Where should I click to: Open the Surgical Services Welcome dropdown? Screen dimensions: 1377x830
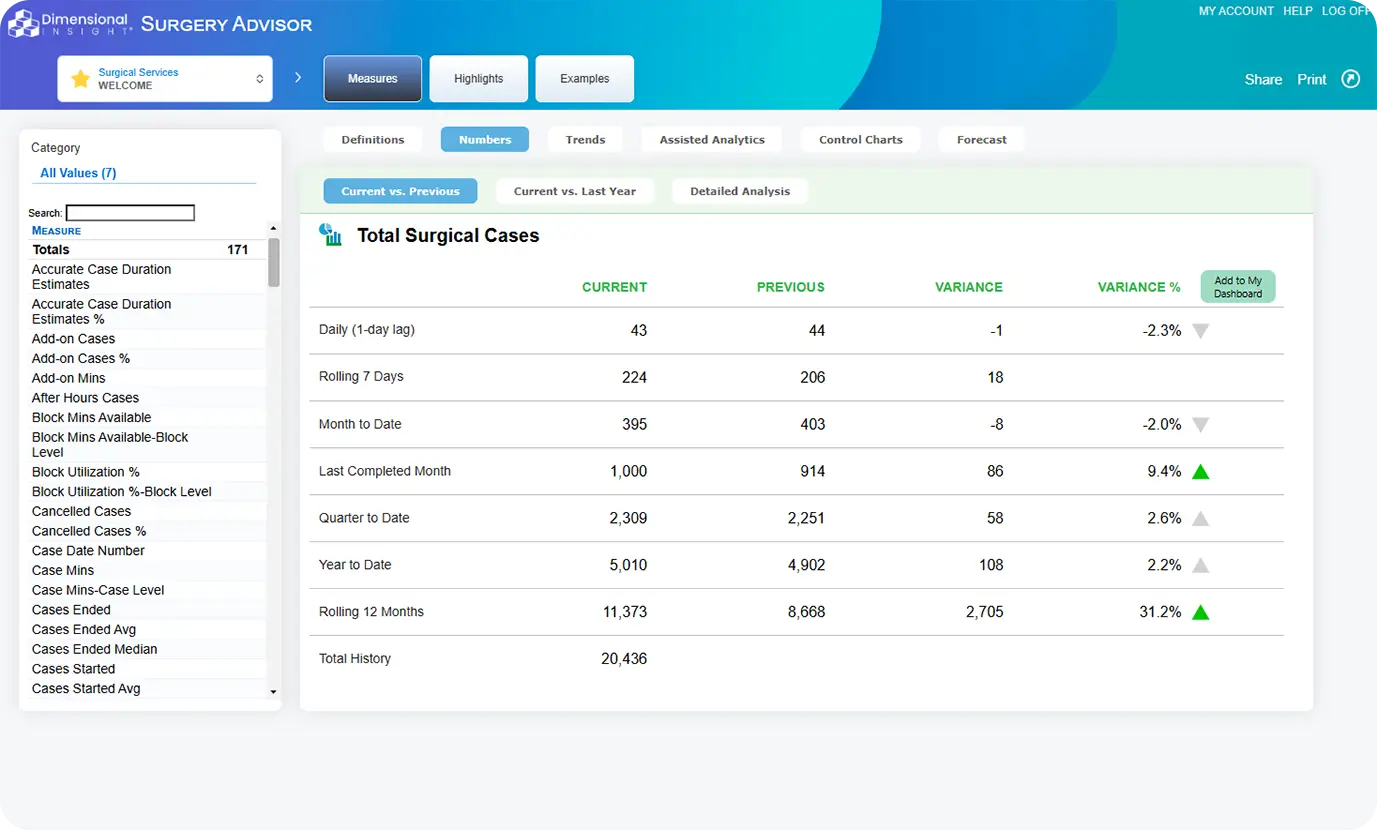click(x=165, y=79)
